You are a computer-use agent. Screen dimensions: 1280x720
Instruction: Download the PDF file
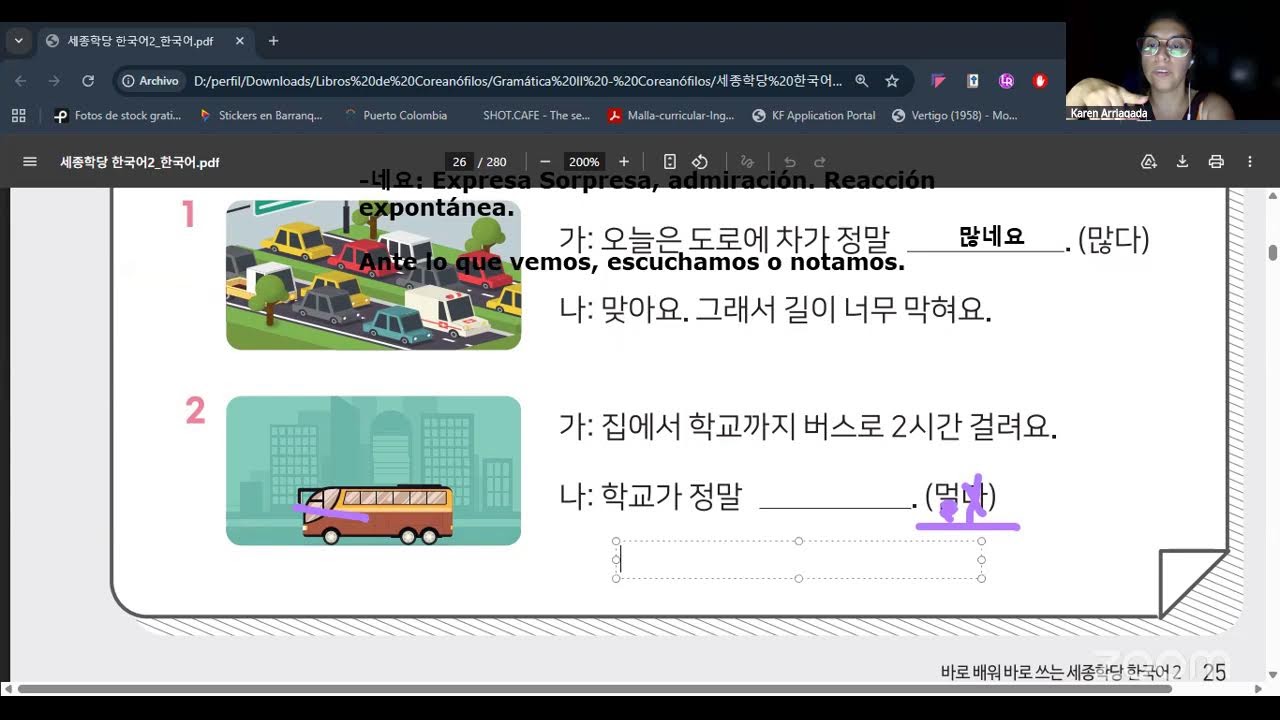(x=1182, y=162)
